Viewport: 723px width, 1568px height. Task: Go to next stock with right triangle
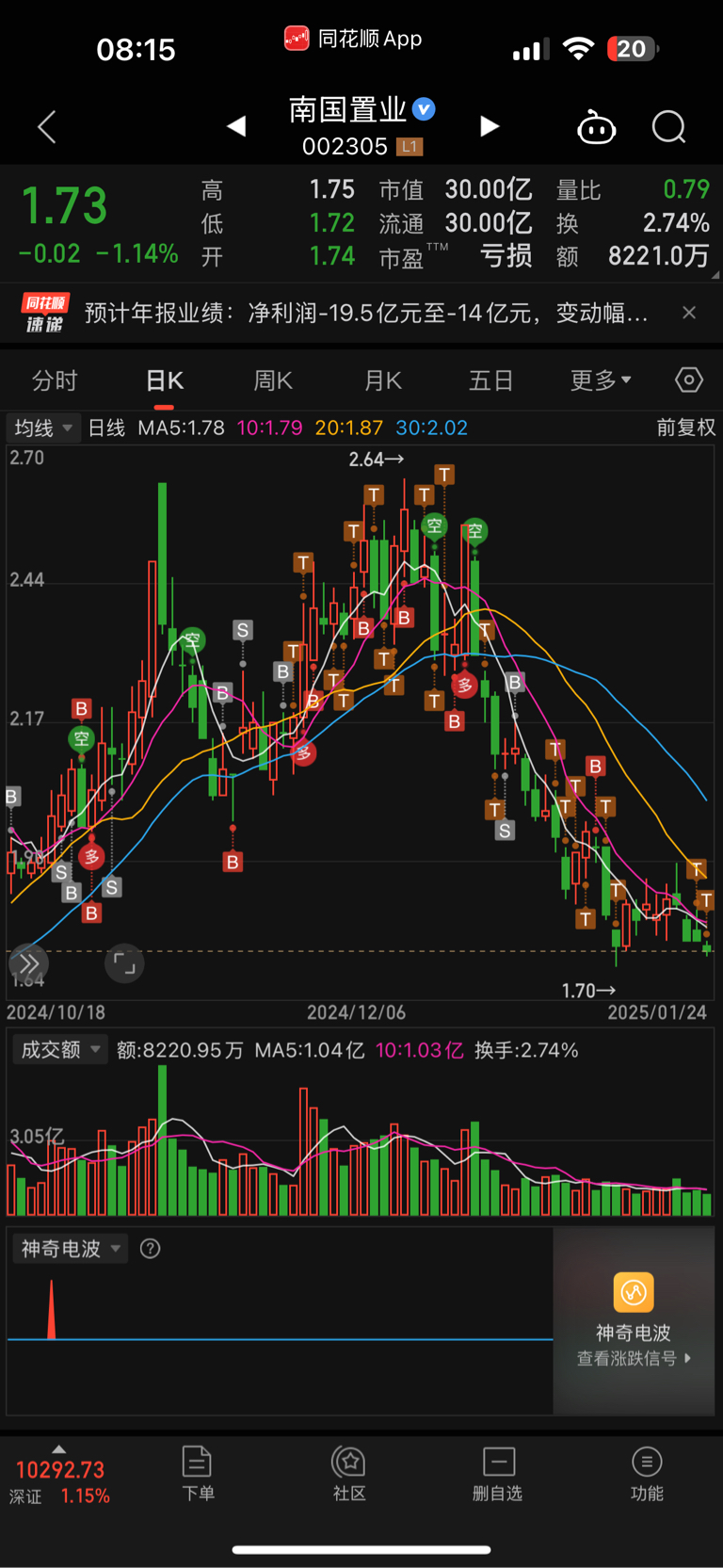[490, 126]
